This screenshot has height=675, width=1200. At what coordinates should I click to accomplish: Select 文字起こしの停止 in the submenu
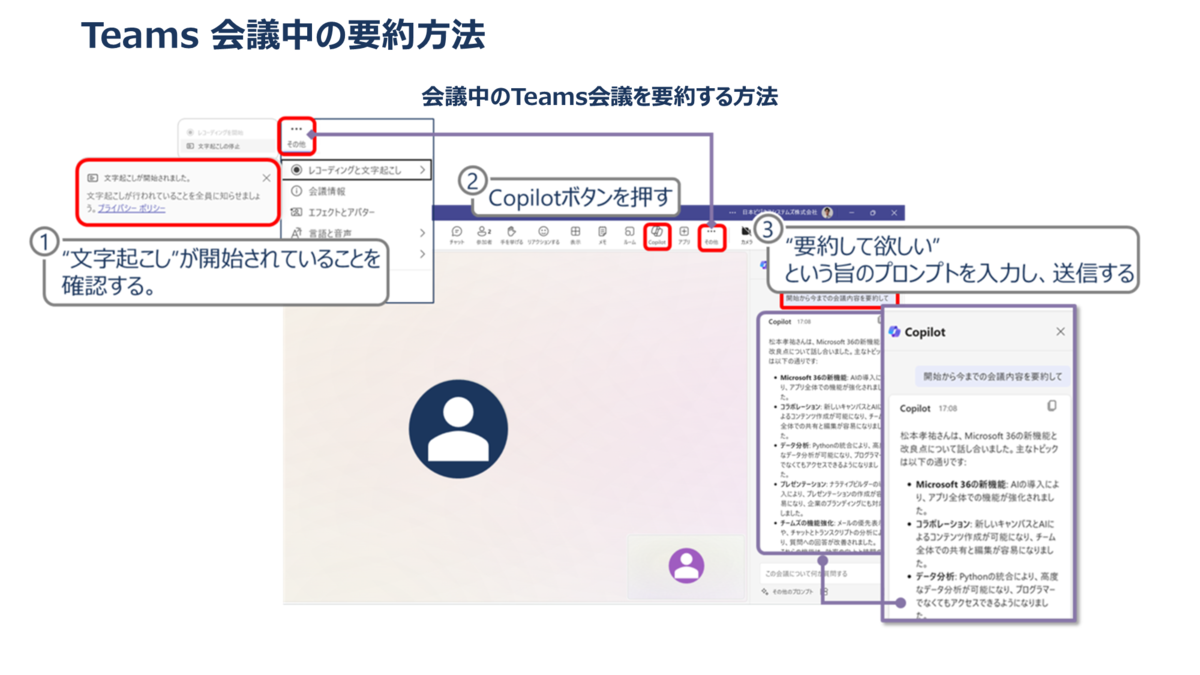point(228,146)
